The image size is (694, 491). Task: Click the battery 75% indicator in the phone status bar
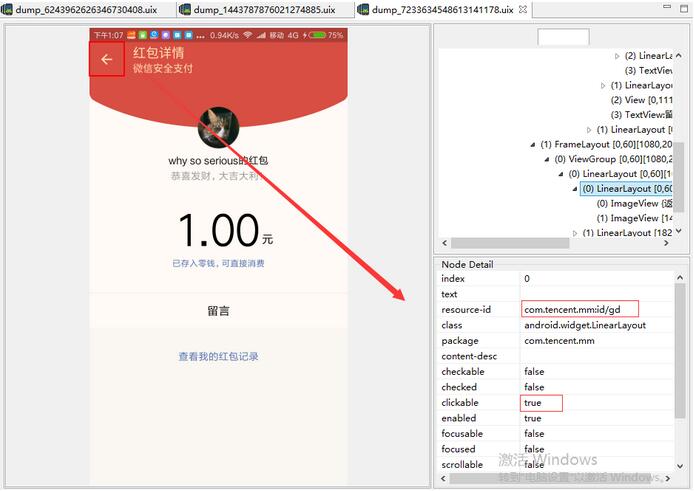pyautogui.click(x=325, y=35)
